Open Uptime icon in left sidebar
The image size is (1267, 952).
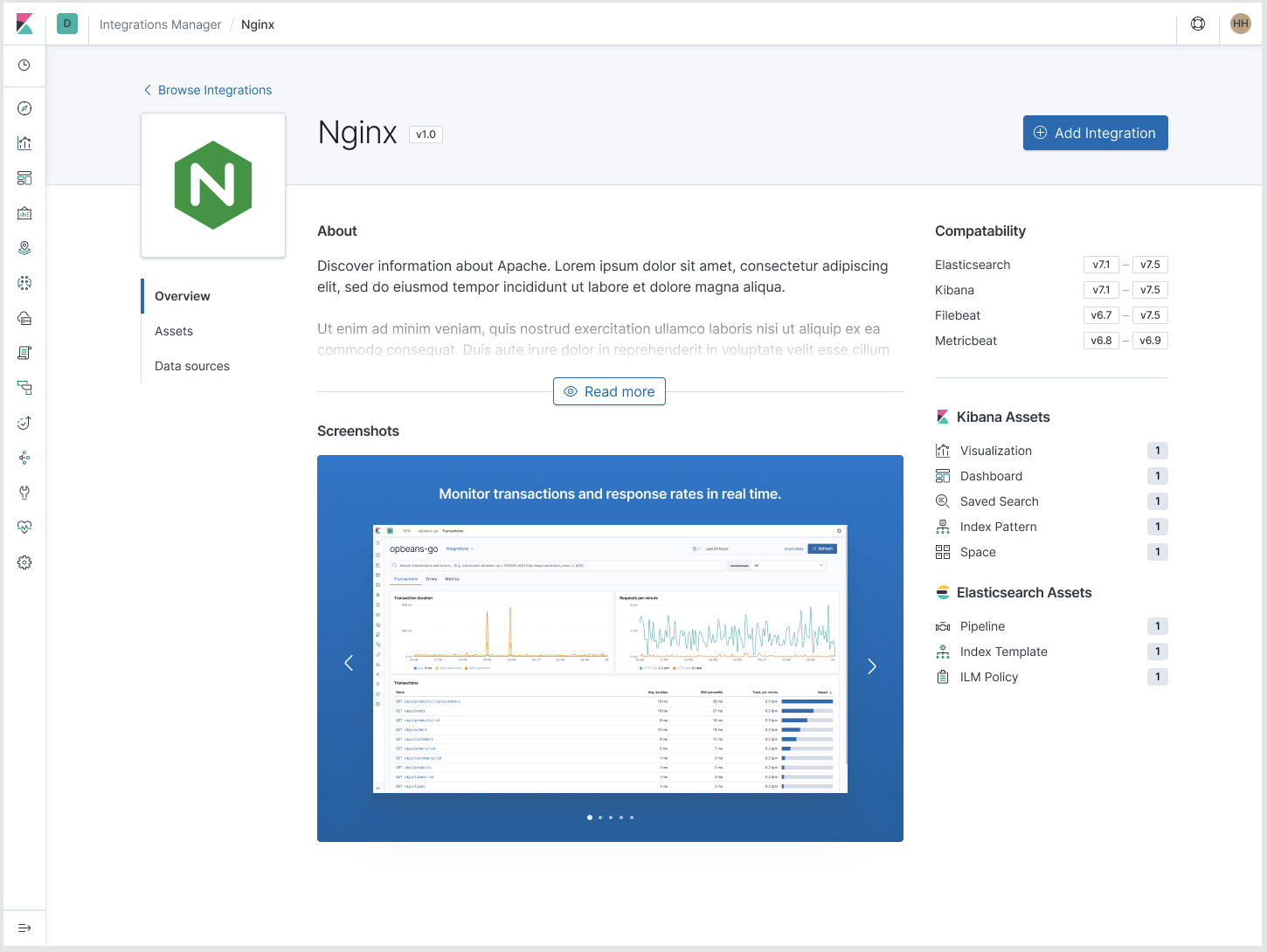24,423
